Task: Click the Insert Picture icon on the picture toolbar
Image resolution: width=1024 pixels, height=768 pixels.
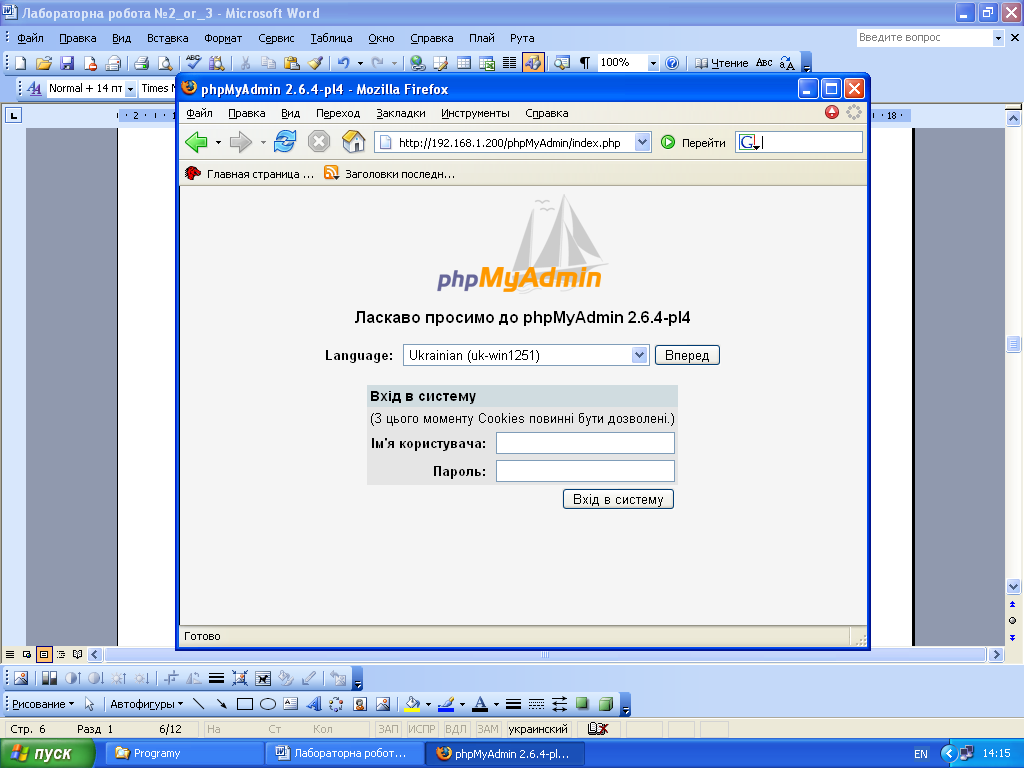Action: coord(21,679)
